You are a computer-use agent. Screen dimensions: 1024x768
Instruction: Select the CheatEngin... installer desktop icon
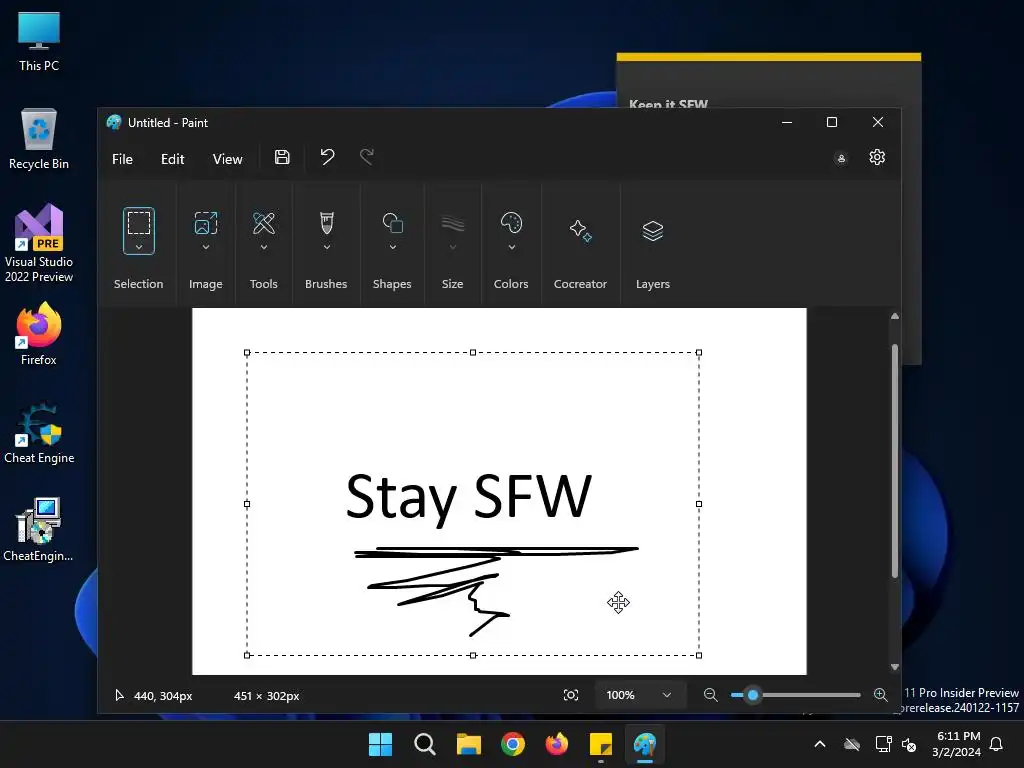tap(39, 530)
